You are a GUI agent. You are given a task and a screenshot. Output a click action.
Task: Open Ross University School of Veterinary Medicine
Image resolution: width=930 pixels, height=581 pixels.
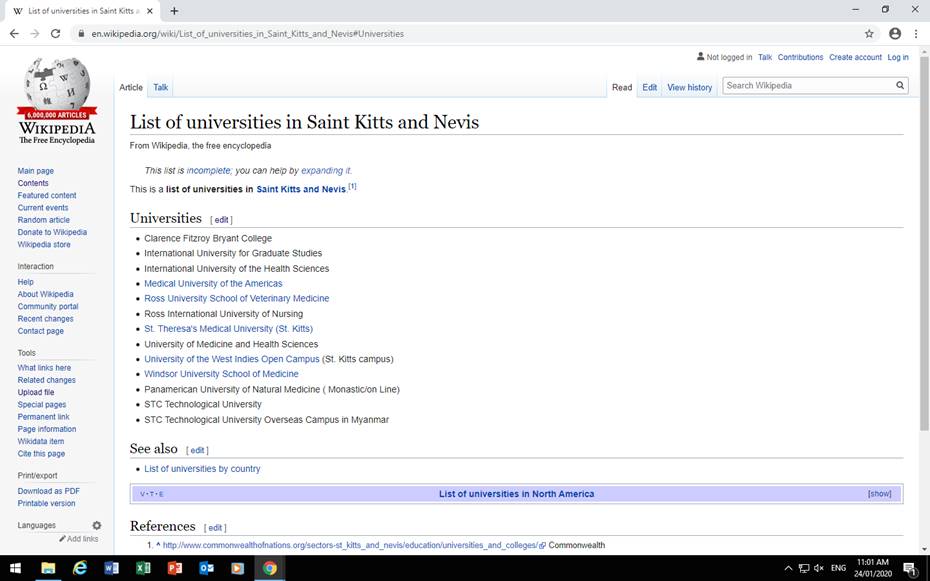tap(237, 298)
